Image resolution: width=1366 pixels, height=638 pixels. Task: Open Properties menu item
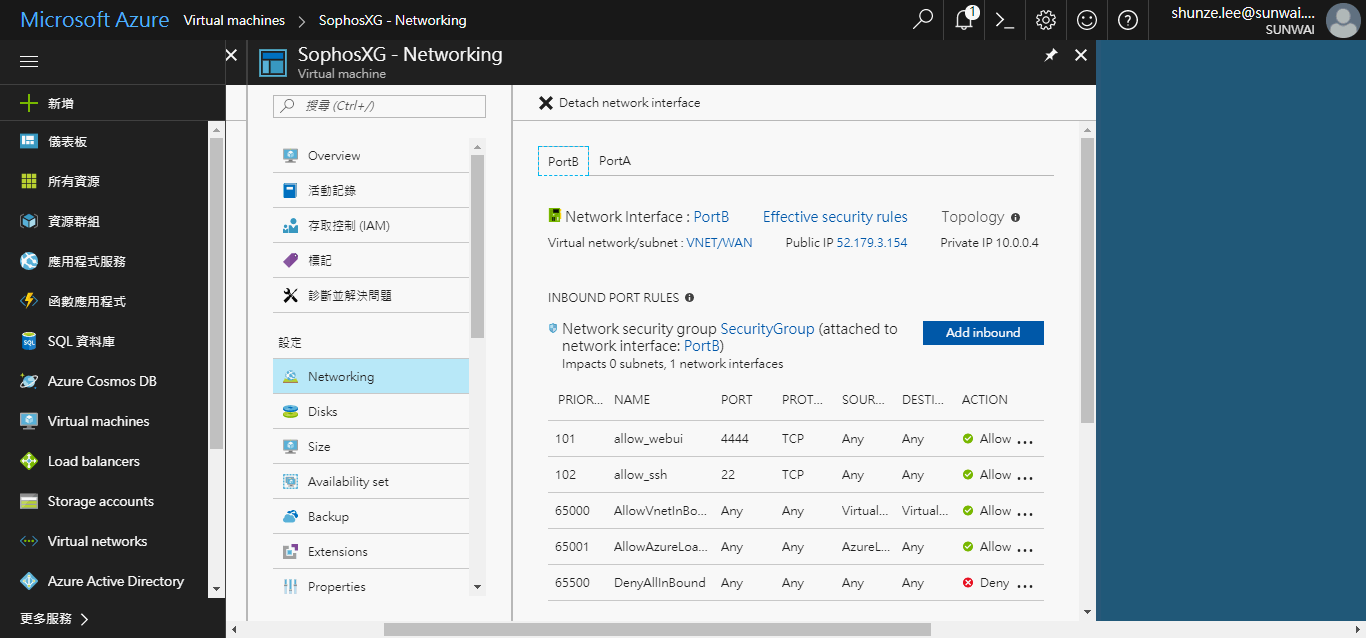[371, 587]
